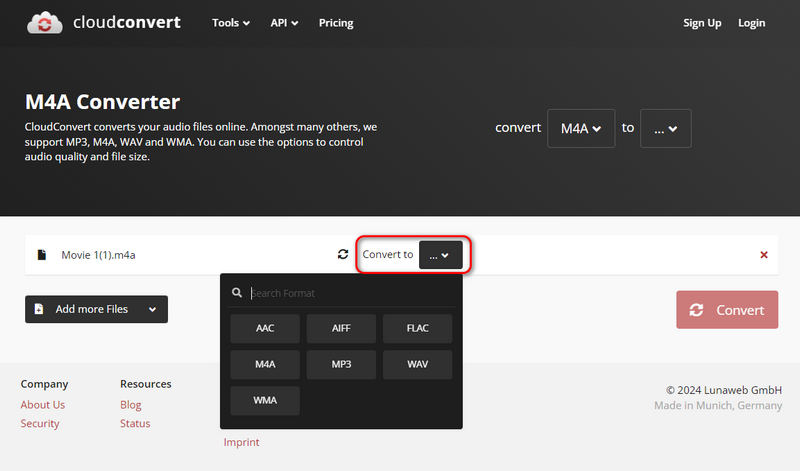Pick WAV from the format list
This screenshot has width=800, height=471.
pos(417,364)
